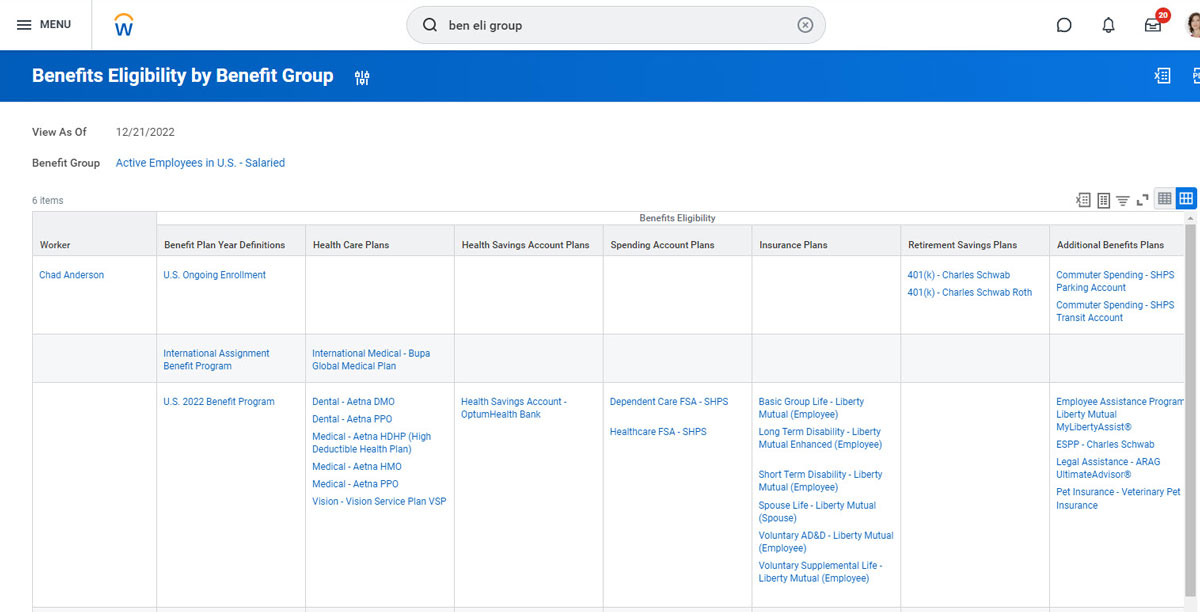Image resolution: width=1200 pixels, height=612 pixels.
Task: Focus the search field containing 'ben eli group'
Action: click(x=615, y=25)
